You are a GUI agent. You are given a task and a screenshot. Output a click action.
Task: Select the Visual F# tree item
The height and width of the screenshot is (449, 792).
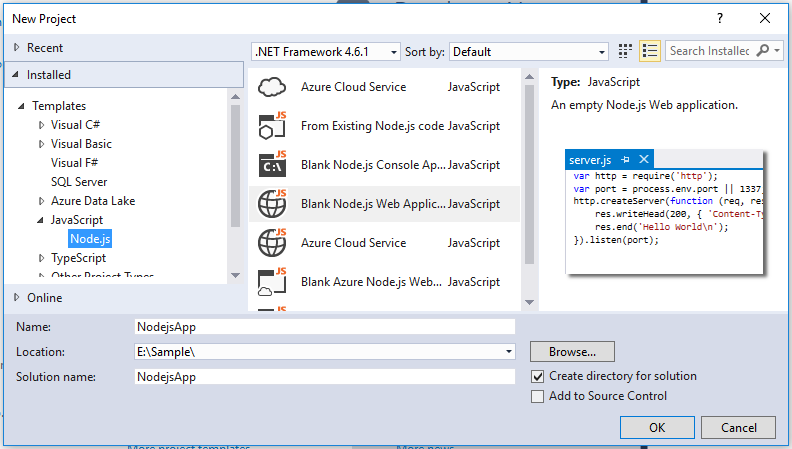coord(74,163)
